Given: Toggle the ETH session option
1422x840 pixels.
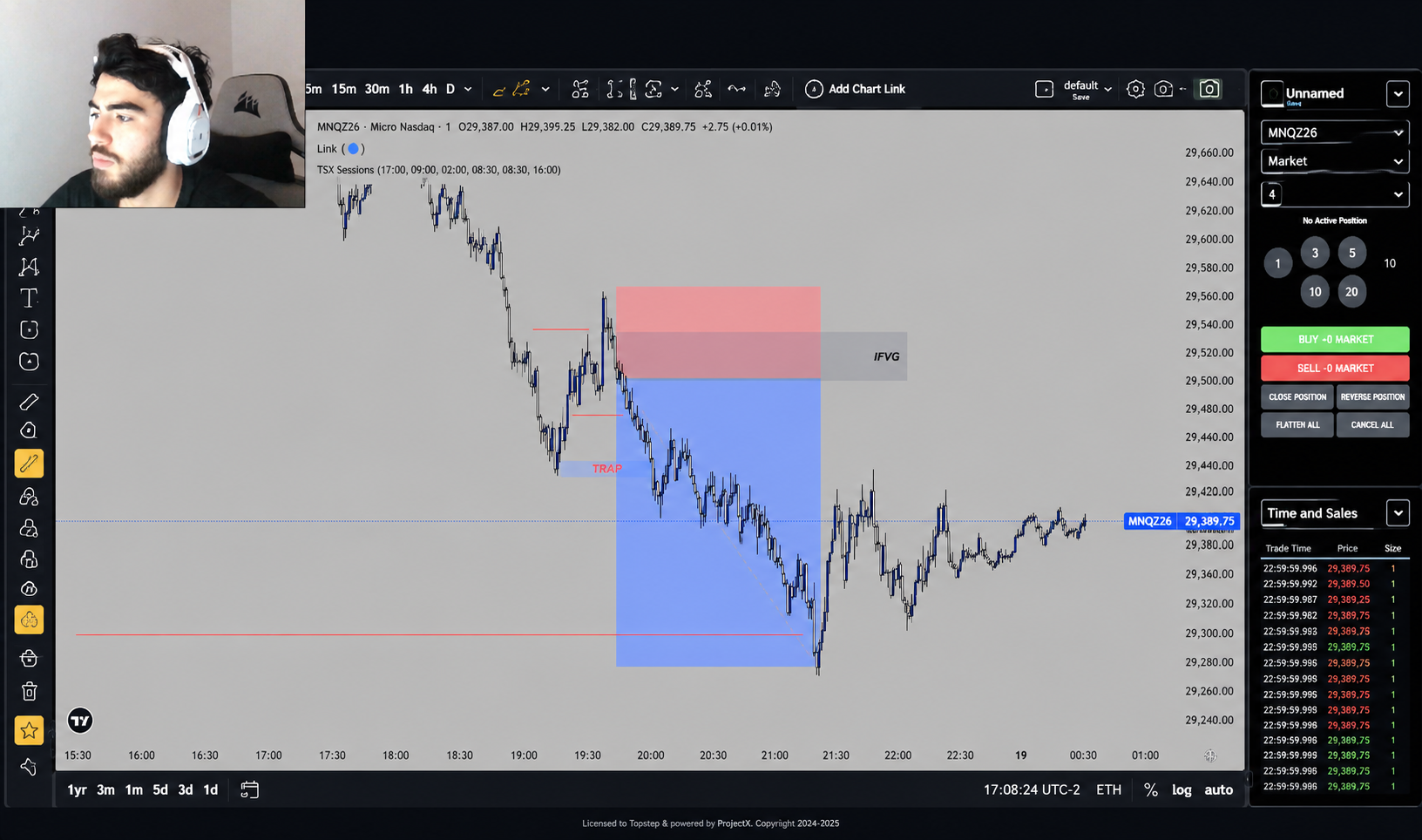Looking at the screenshot, I should [1108, 789].
